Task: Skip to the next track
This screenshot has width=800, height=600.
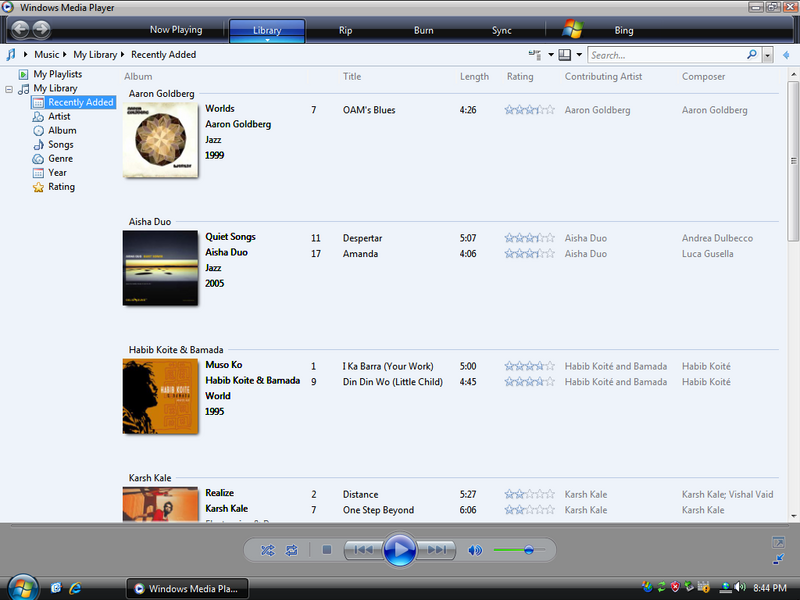Action: click(437, 550)
